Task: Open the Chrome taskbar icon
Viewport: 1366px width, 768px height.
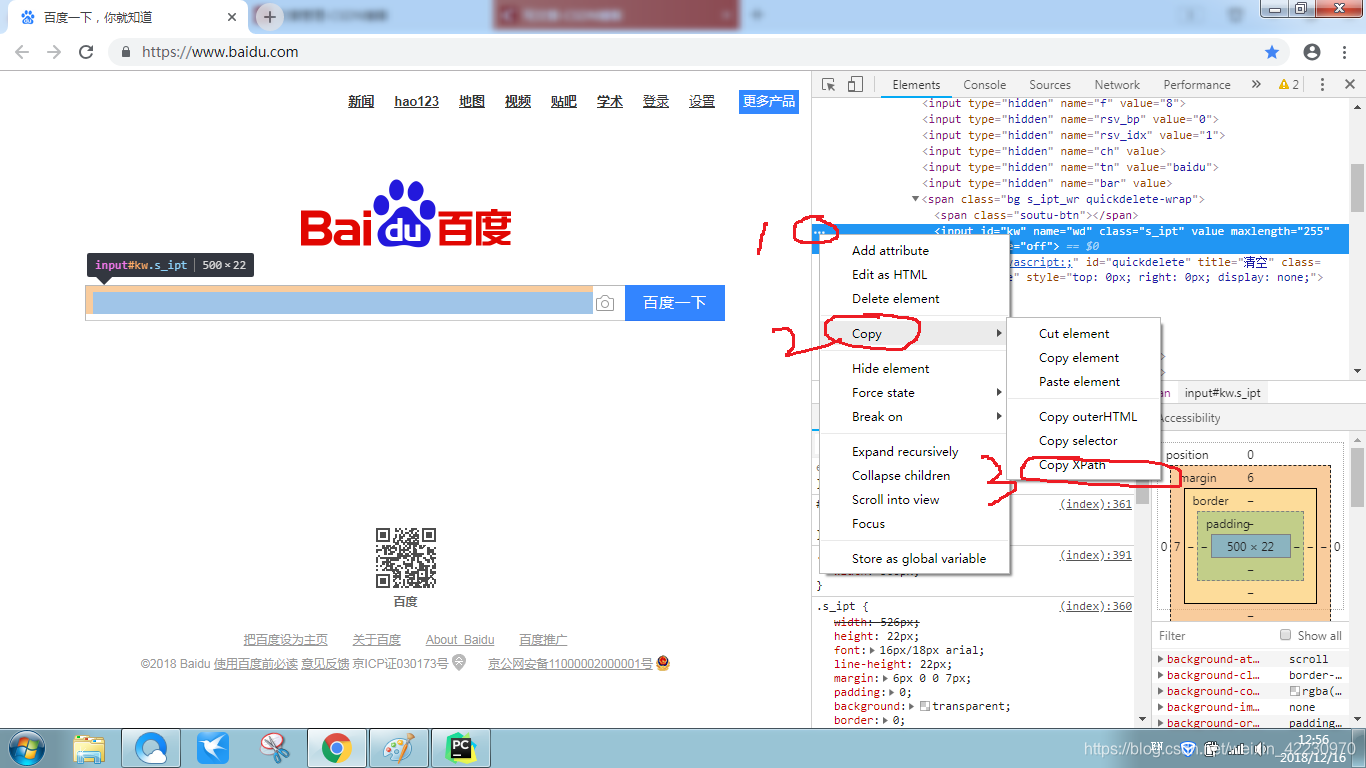Action: click(x=336, y=748)
